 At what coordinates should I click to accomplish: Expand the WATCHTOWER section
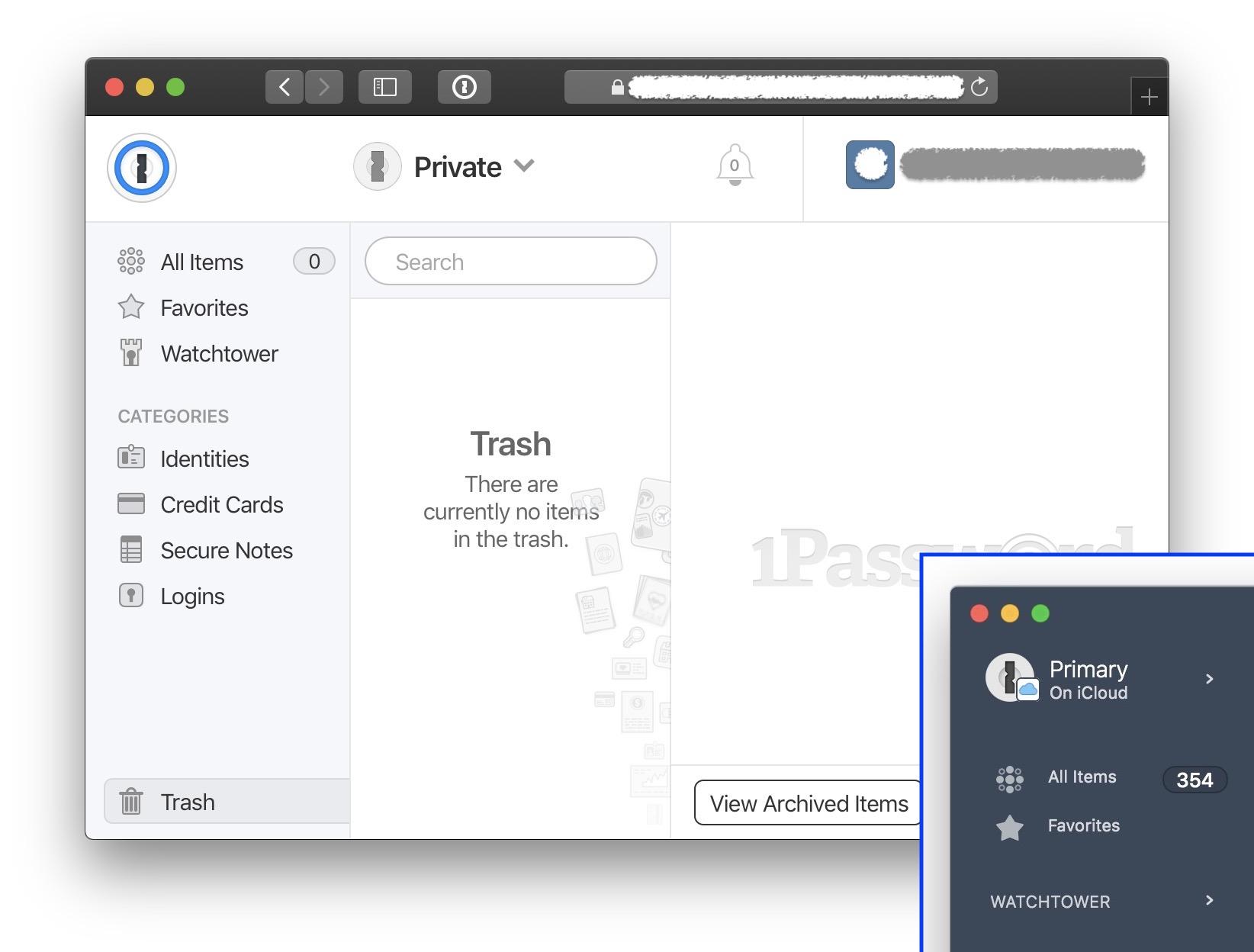pyautogui.click(x=1209, y=901)
